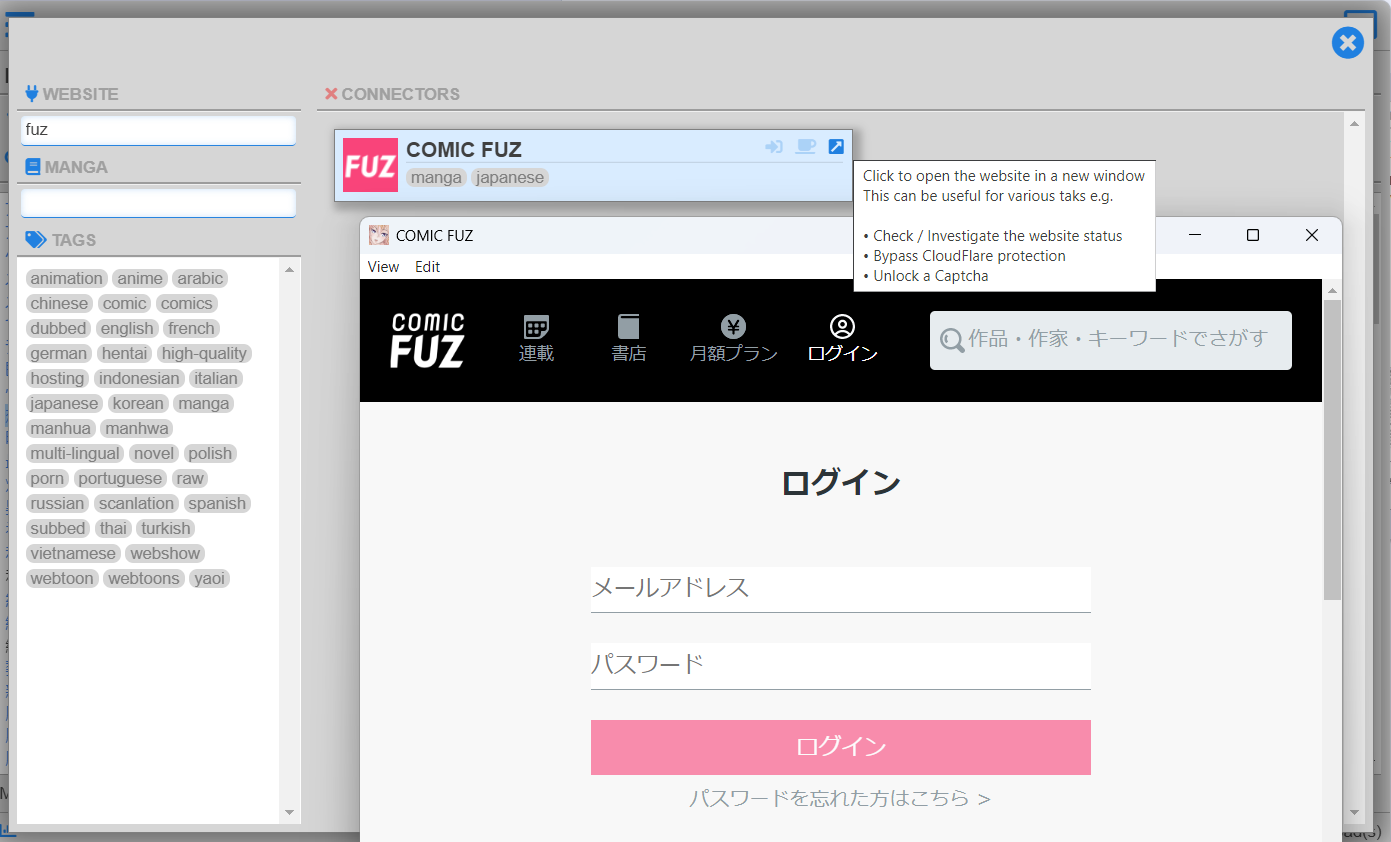Image resolution: width=1391 pixels, height=842 pixels.
Task: Focus the website filter field containing fuz
Action: (x=158, y=130)
